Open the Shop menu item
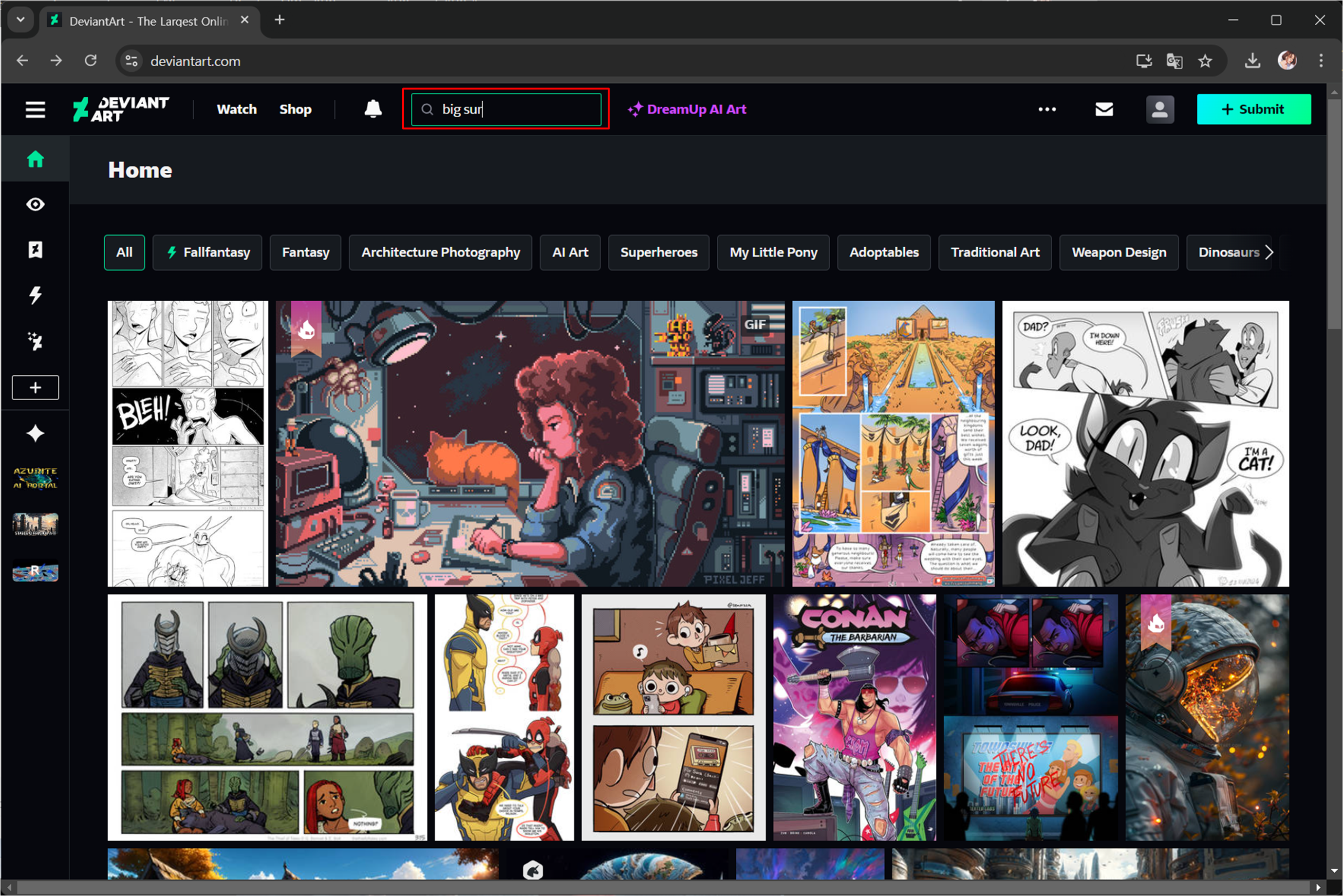The height and width of the screenshot is (896, 1343). pos(295,109)
